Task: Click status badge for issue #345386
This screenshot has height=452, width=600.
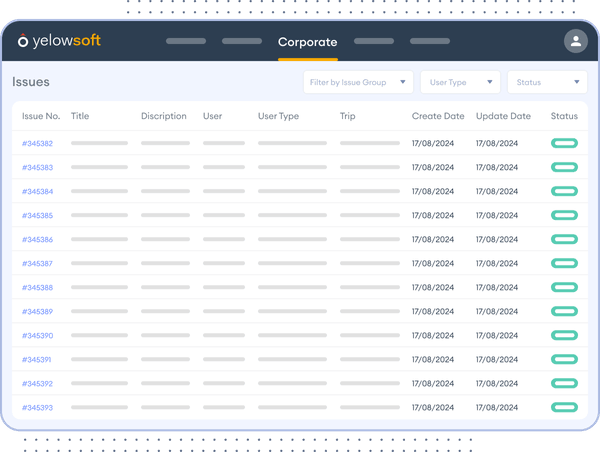Action: click(564, 240)
